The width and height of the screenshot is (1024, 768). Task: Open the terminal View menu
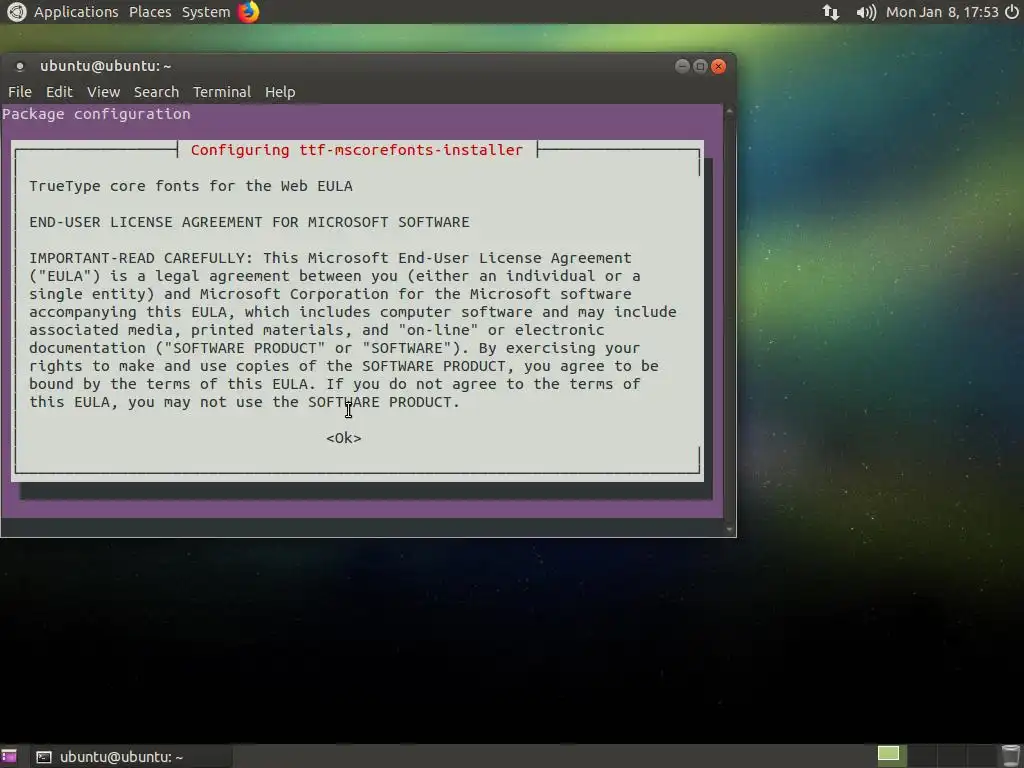(103, 92)
